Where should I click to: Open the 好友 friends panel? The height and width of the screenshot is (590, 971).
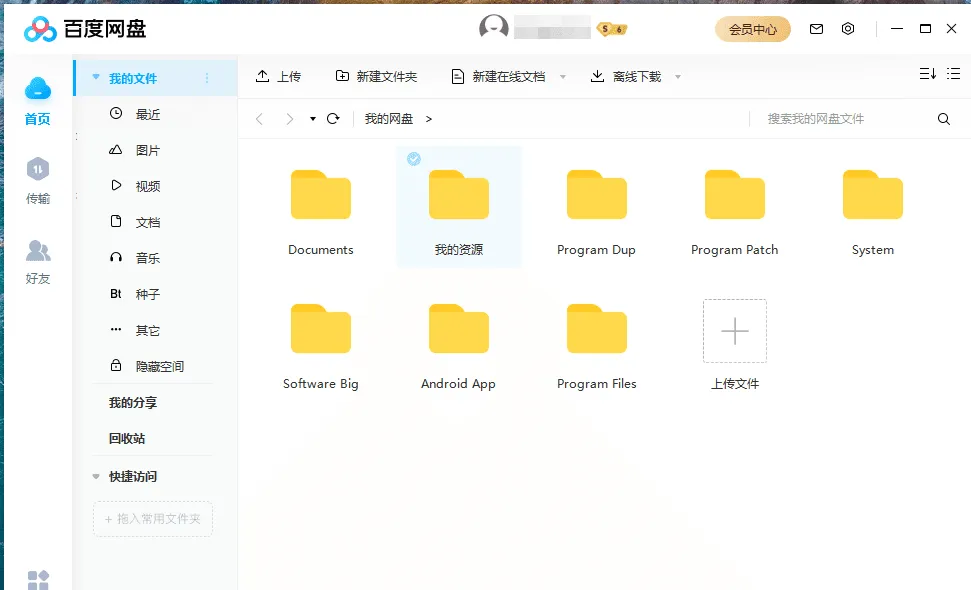(x=38, y=258)
